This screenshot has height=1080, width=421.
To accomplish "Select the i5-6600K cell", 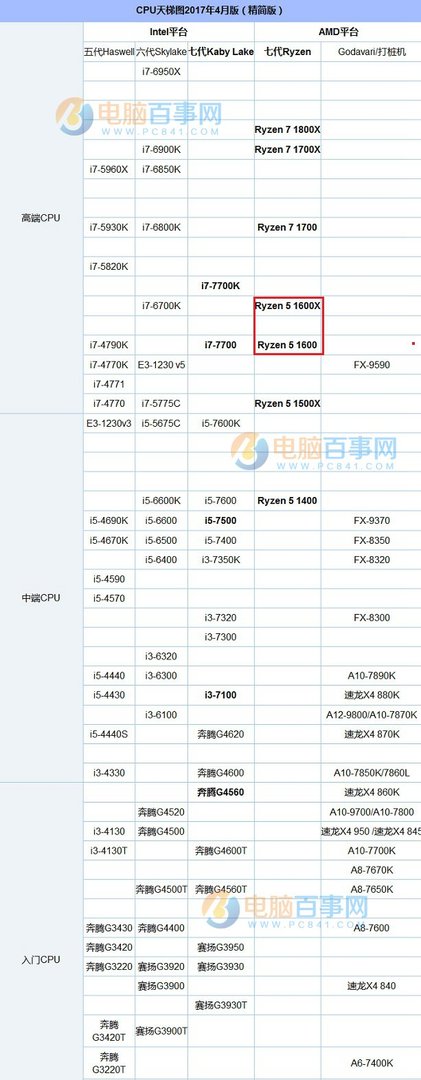I will [x=161, y=501].
